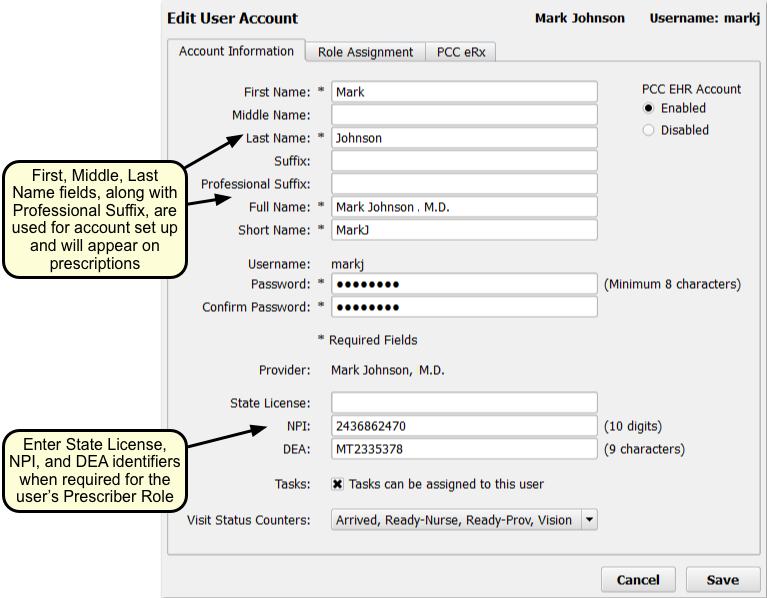Click the "PCC EHR Account" label

tap(691, 89)
